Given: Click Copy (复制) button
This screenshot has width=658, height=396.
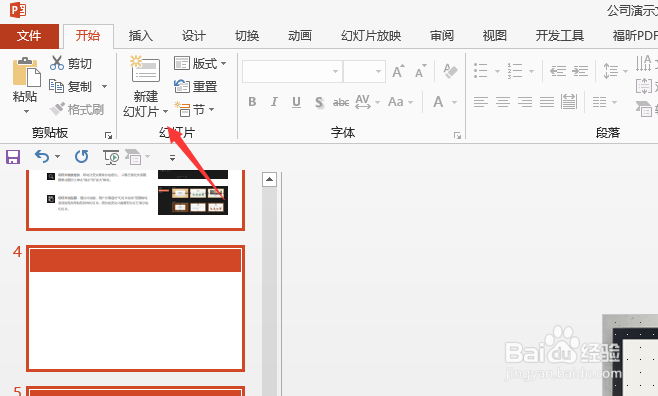Looking at the screenshot, I should pos(70,86).
